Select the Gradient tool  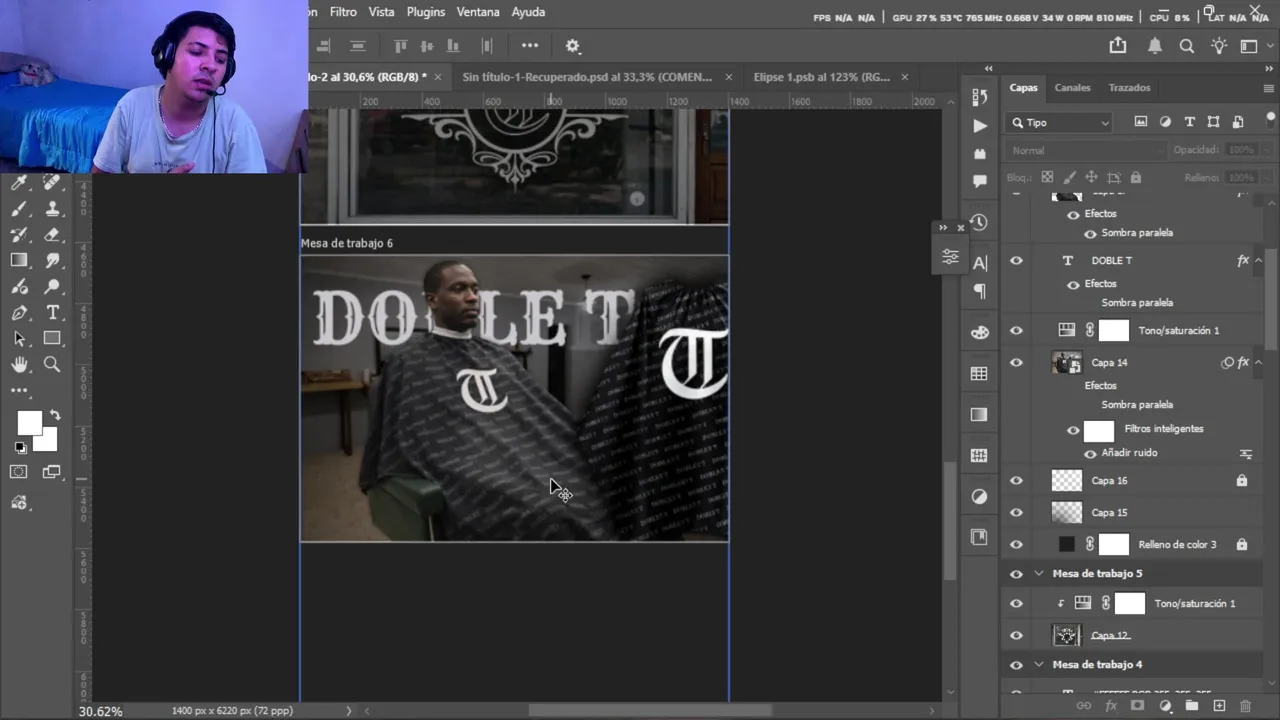pyautogui.click(x=19, y=261)
